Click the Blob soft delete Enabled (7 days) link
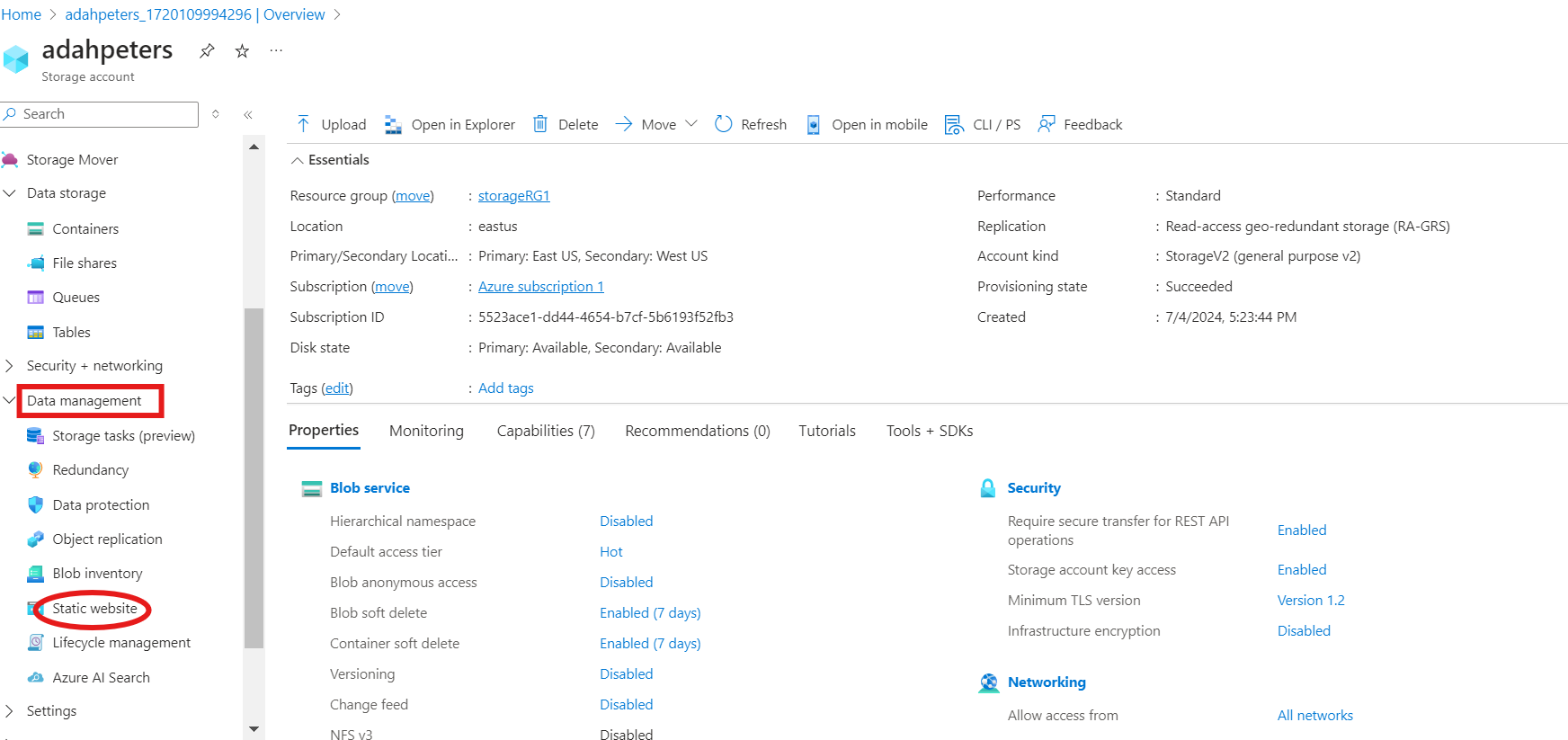Image resolution: width=1568 pixels, height=740 pixels. pyautogui.click(x=650, y=613)
